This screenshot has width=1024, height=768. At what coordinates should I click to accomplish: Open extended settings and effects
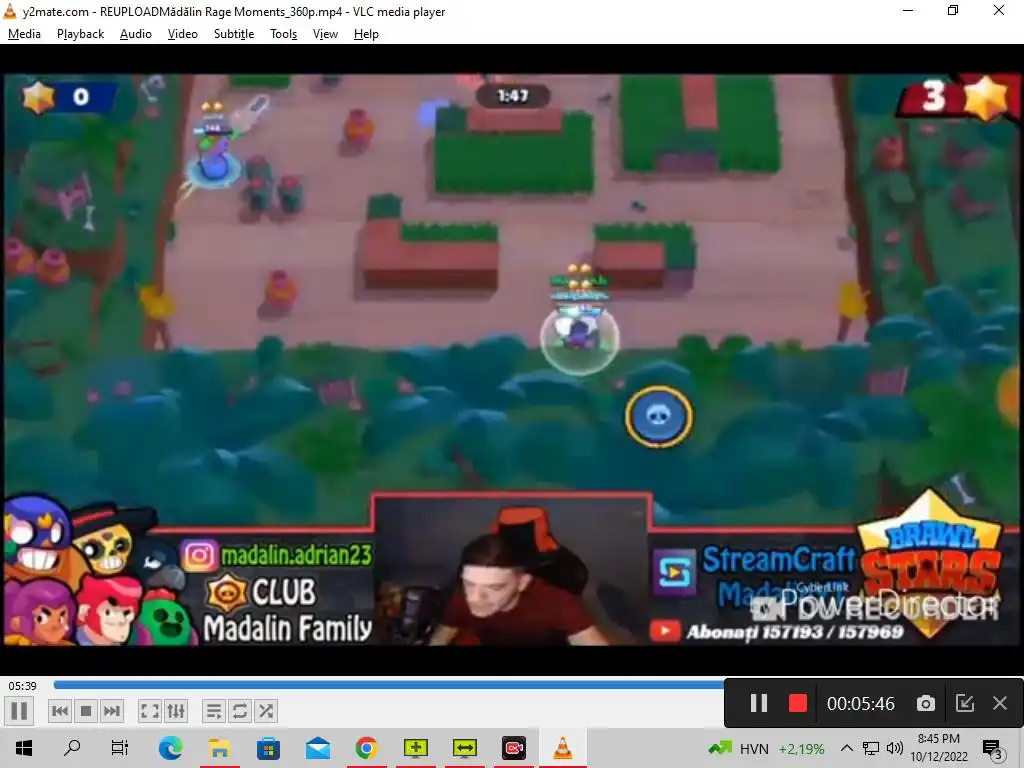(176, 711)
